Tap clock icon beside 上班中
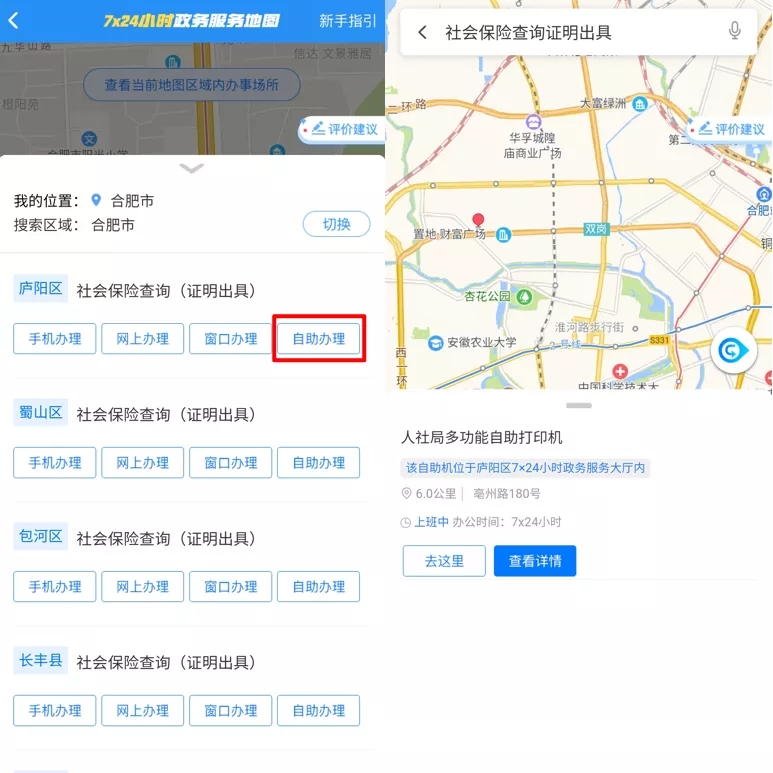This screenshot has width=773, height=773. (406, 523)
